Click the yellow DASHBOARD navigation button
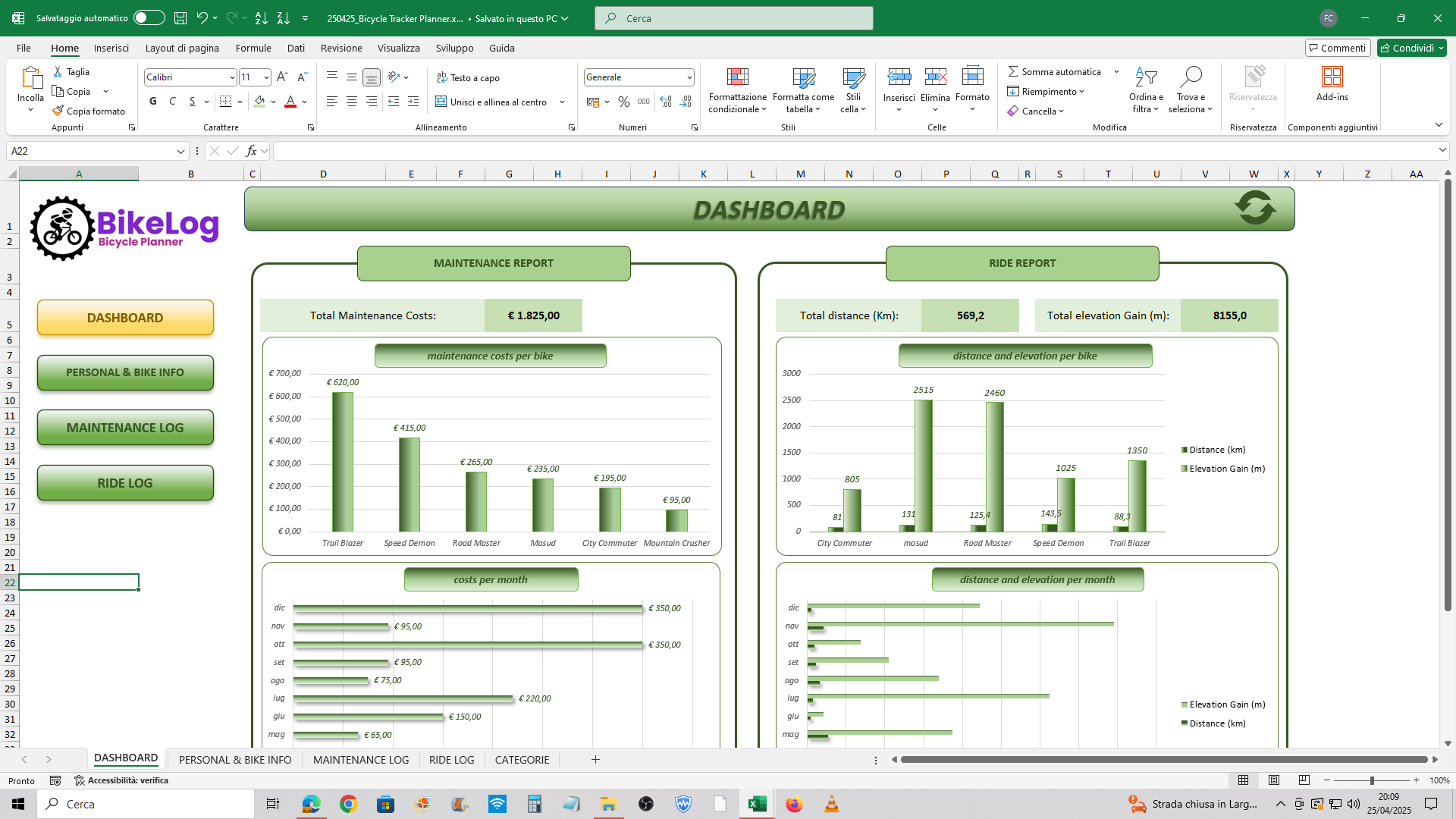 pos(125,318)
